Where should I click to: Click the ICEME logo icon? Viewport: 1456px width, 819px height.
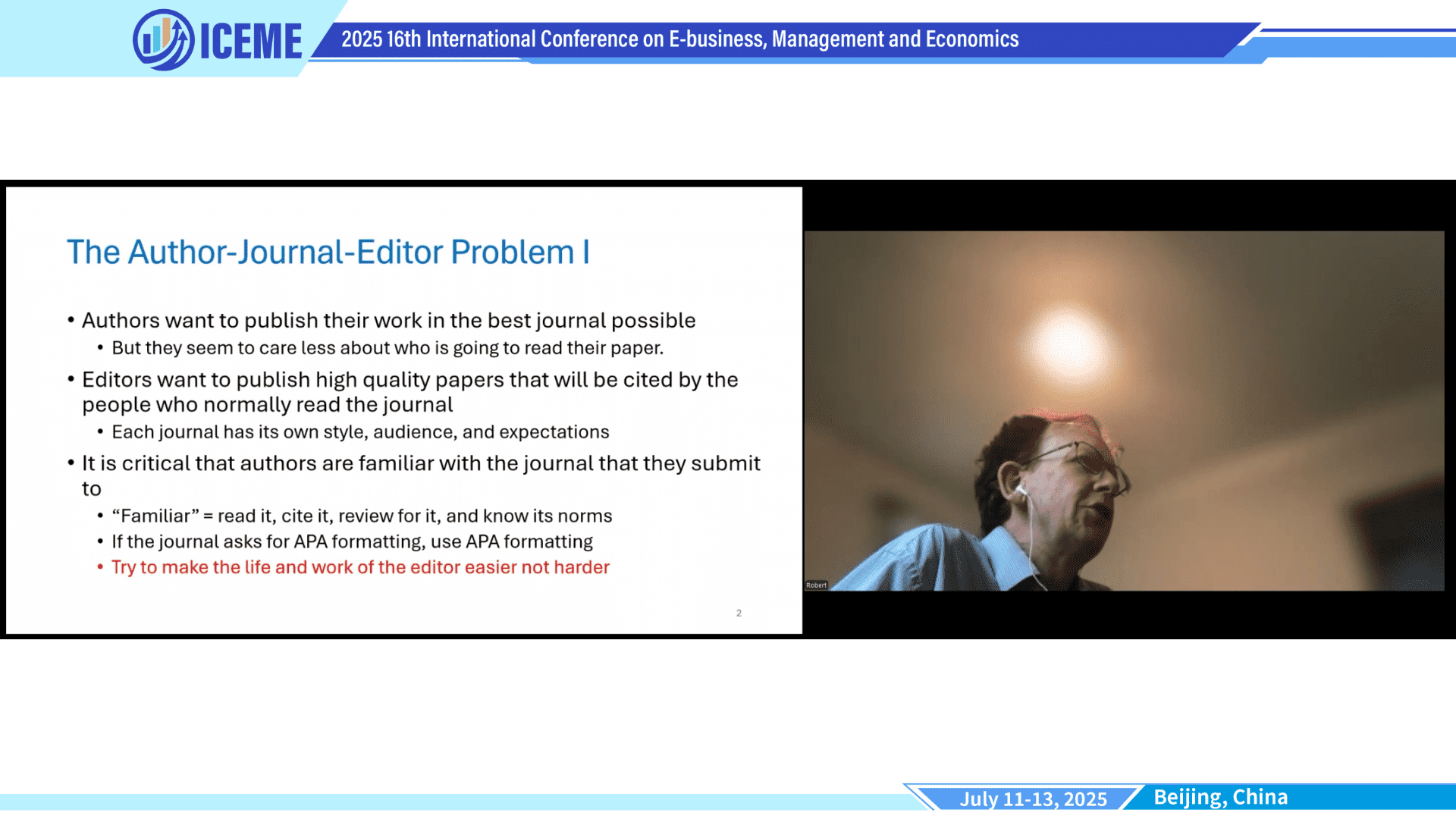[163, 39]
